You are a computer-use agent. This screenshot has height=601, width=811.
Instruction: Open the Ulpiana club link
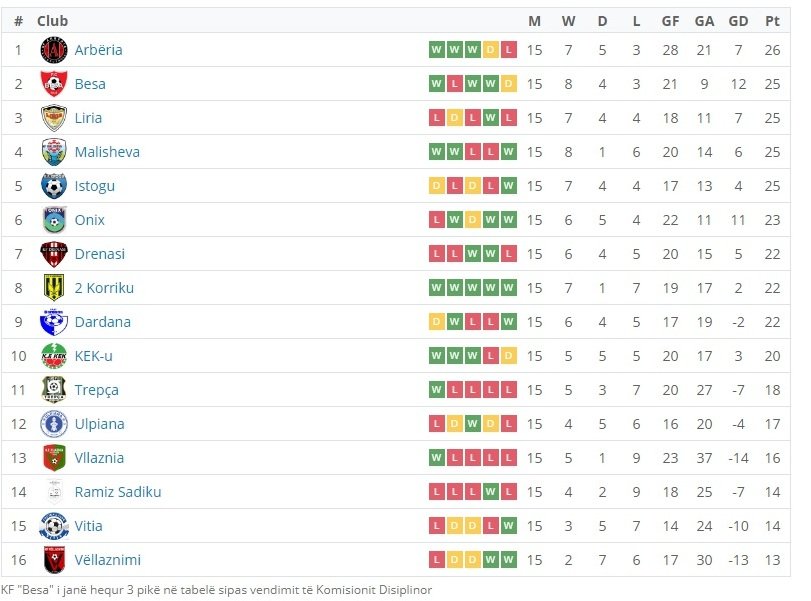point(99,424)
